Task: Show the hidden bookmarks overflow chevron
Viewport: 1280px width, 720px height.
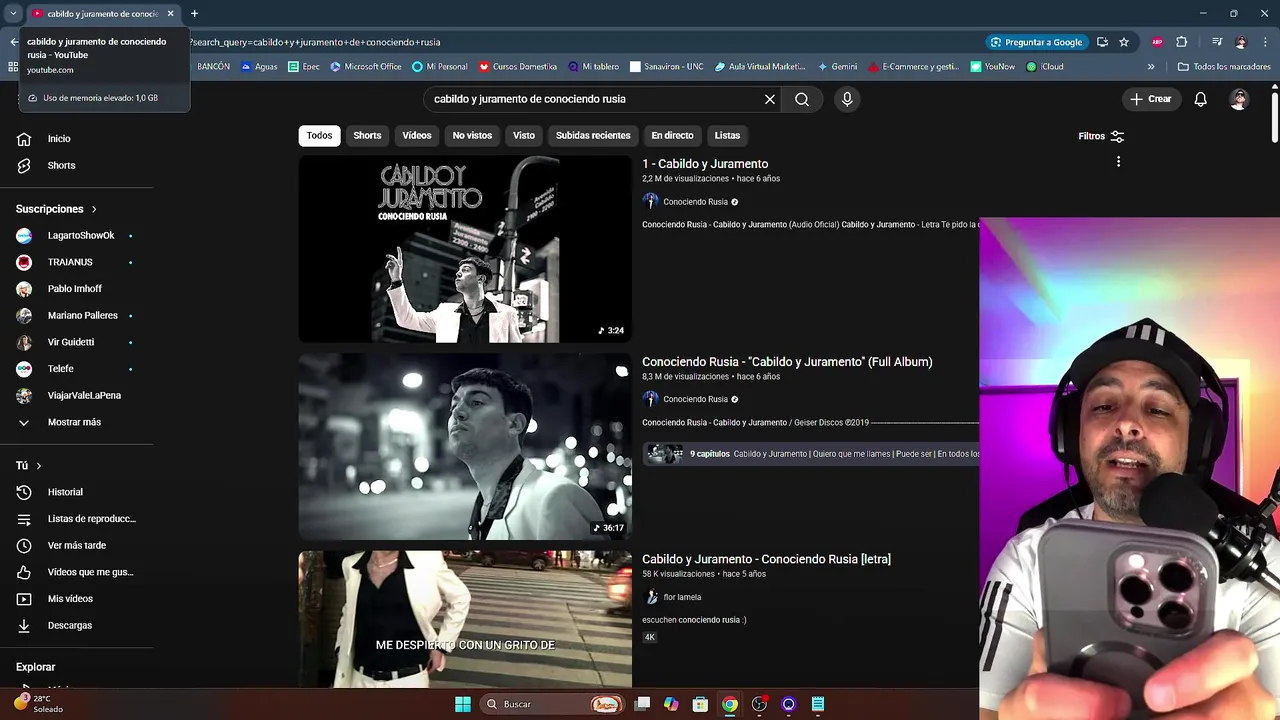Action: pos(1151,67)
